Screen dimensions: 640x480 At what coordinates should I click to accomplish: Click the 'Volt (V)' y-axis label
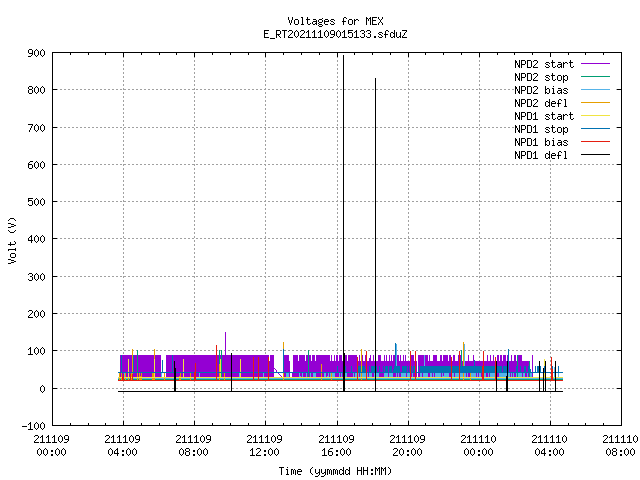(x=12, y=240)
